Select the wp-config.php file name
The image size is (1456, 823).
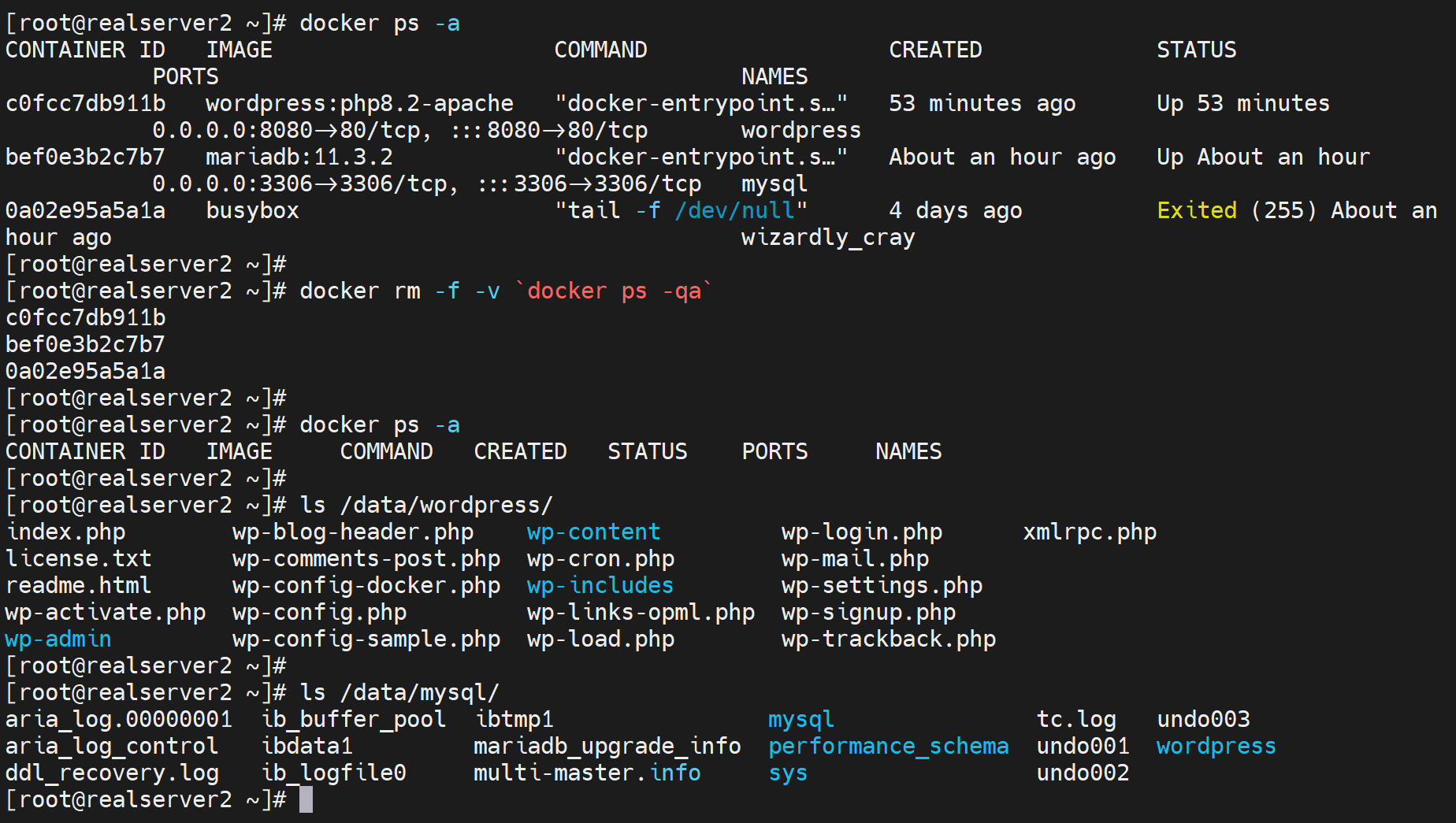pos(319,613)
